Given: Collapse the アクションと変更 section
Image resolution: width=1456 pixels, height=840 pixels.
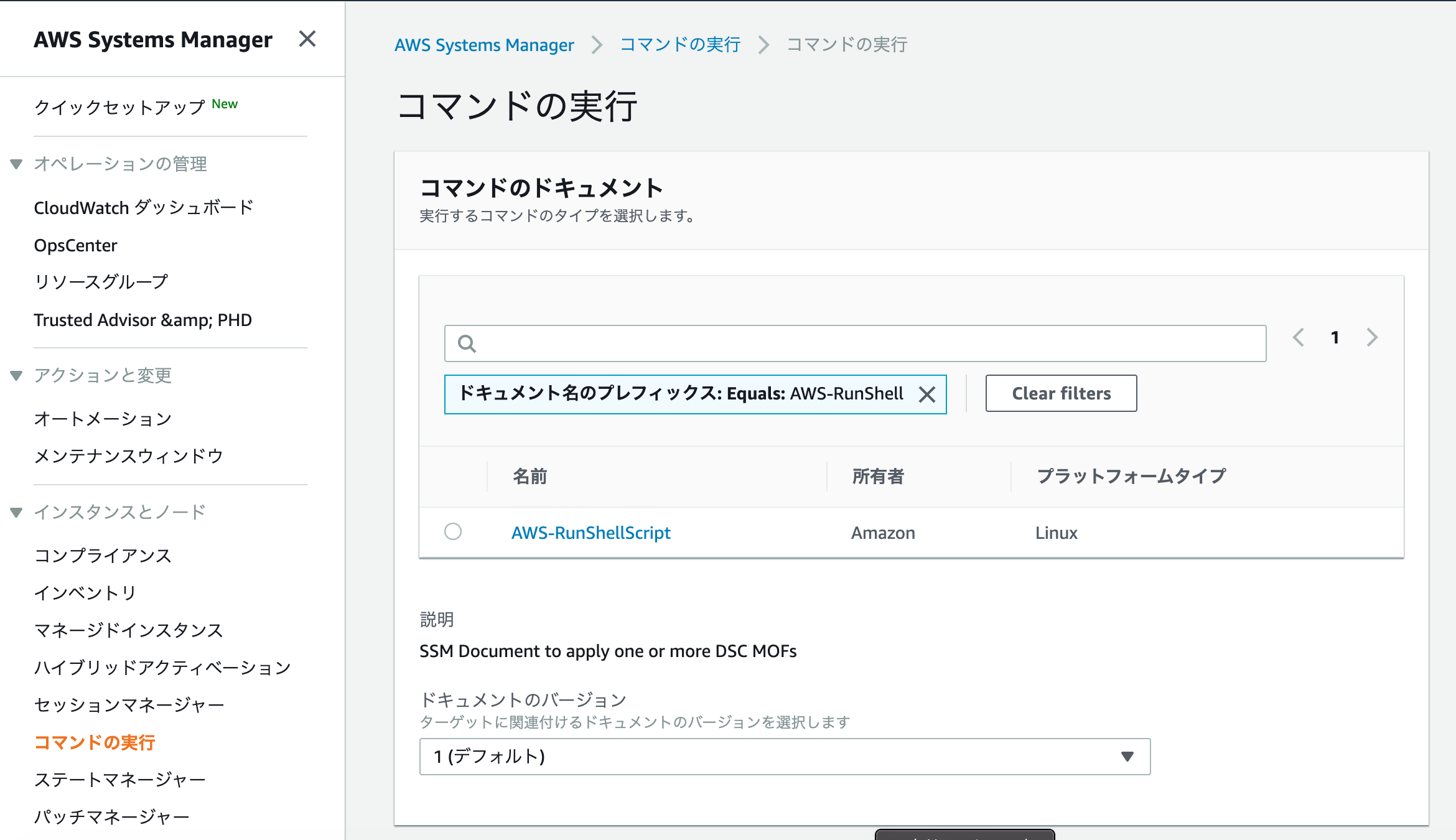Looking at the screenshot, I should pos(17,376).
